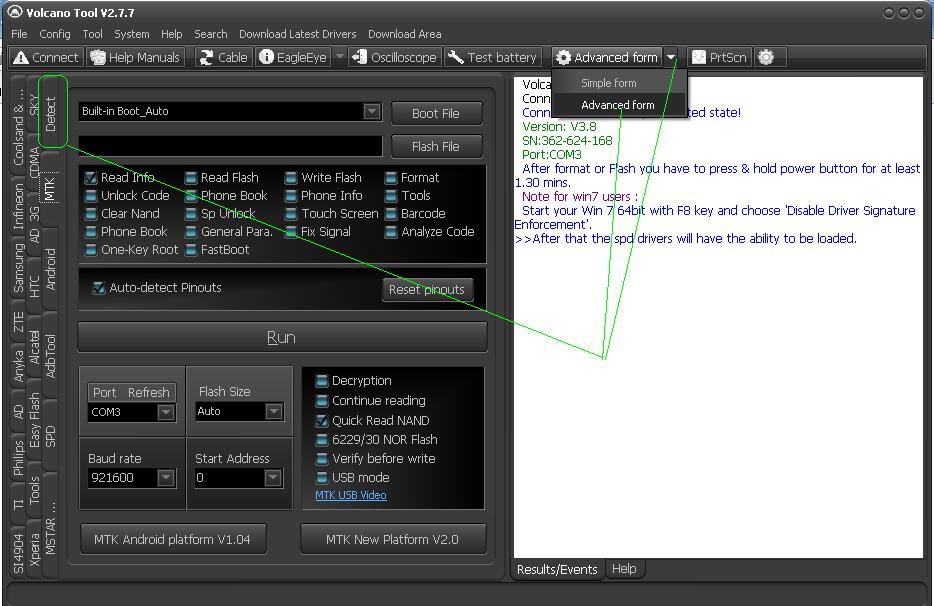Take a screenshot with PrtScn button
This screenshot has width=934, height=606.
[x=720, y=57]
